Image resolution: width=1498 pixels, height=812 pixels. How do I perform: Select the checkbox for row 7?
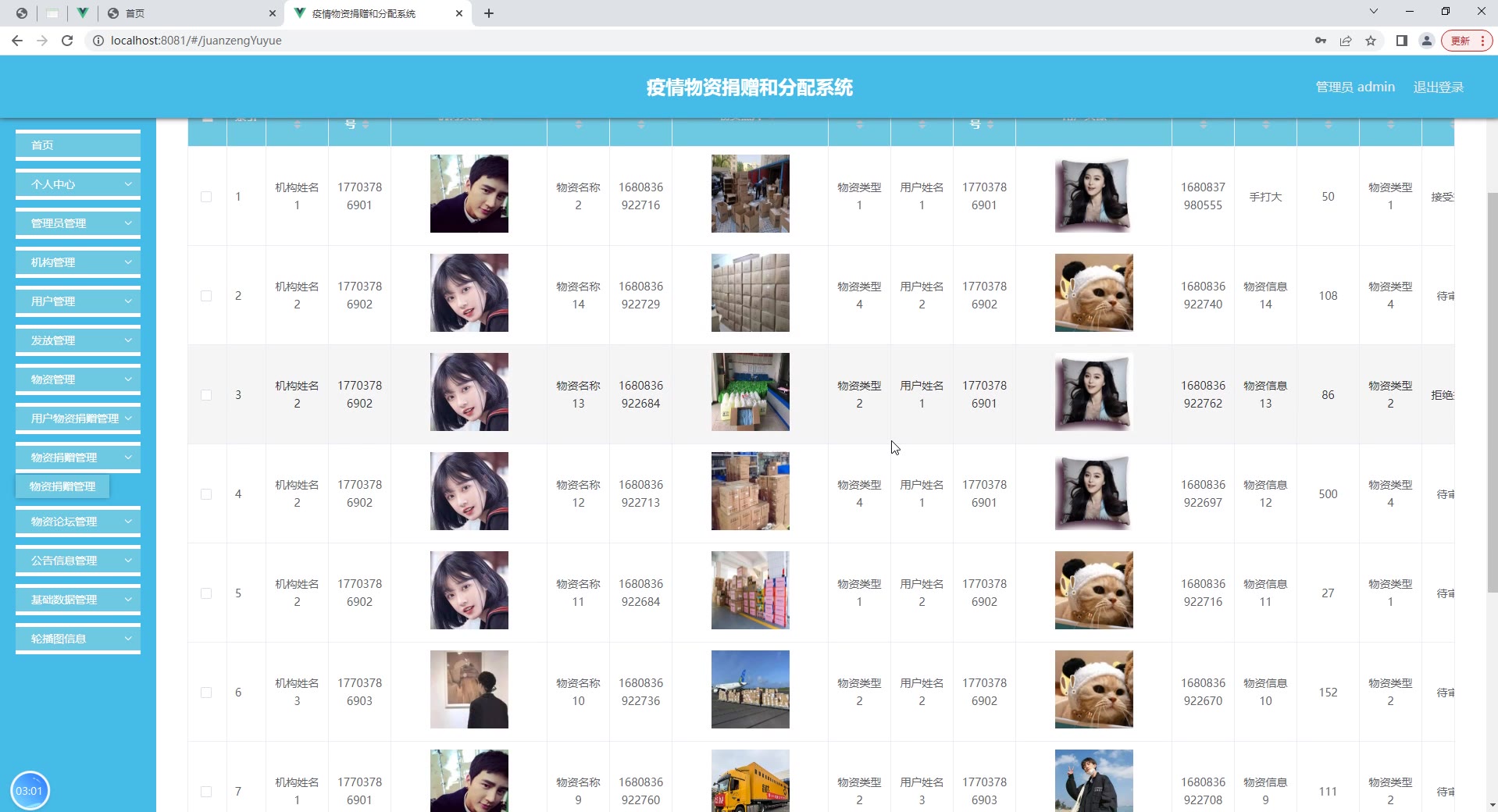[x=206, y=792]
